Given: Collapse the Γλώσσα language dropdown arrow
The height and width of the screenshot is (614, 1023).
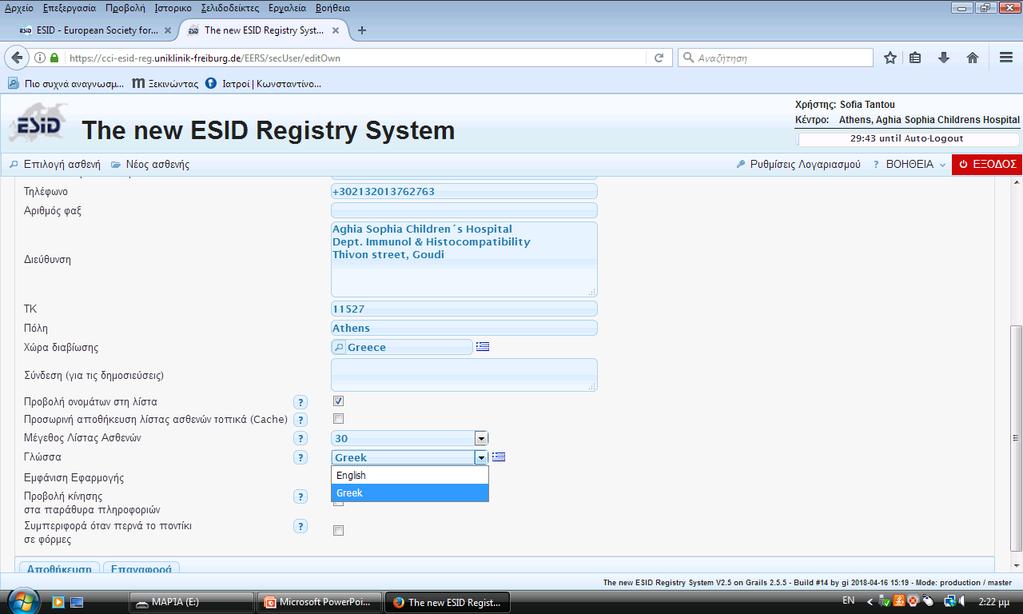Looking at the screenshot, I should (481, 457).
